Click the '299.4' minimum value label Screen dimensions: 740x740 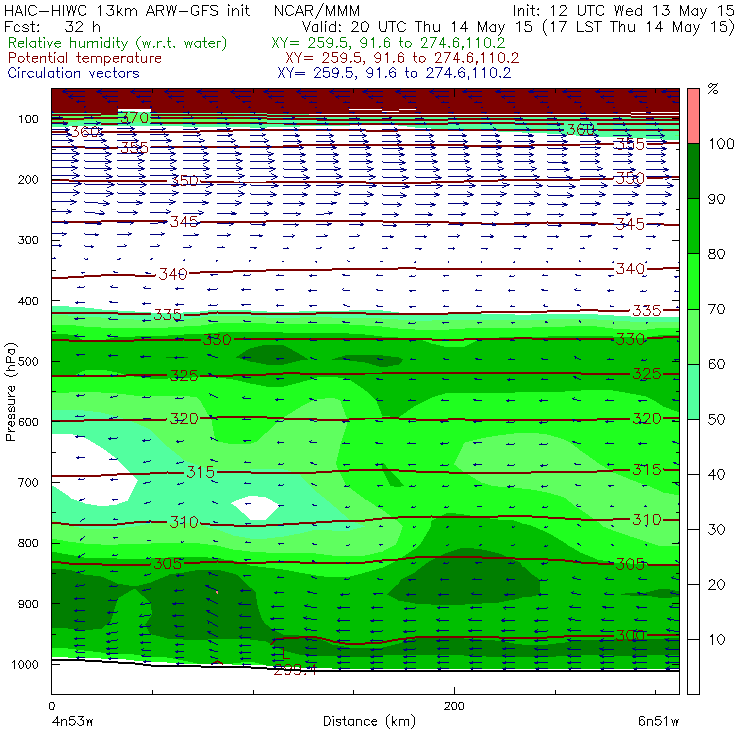point(295,669)
